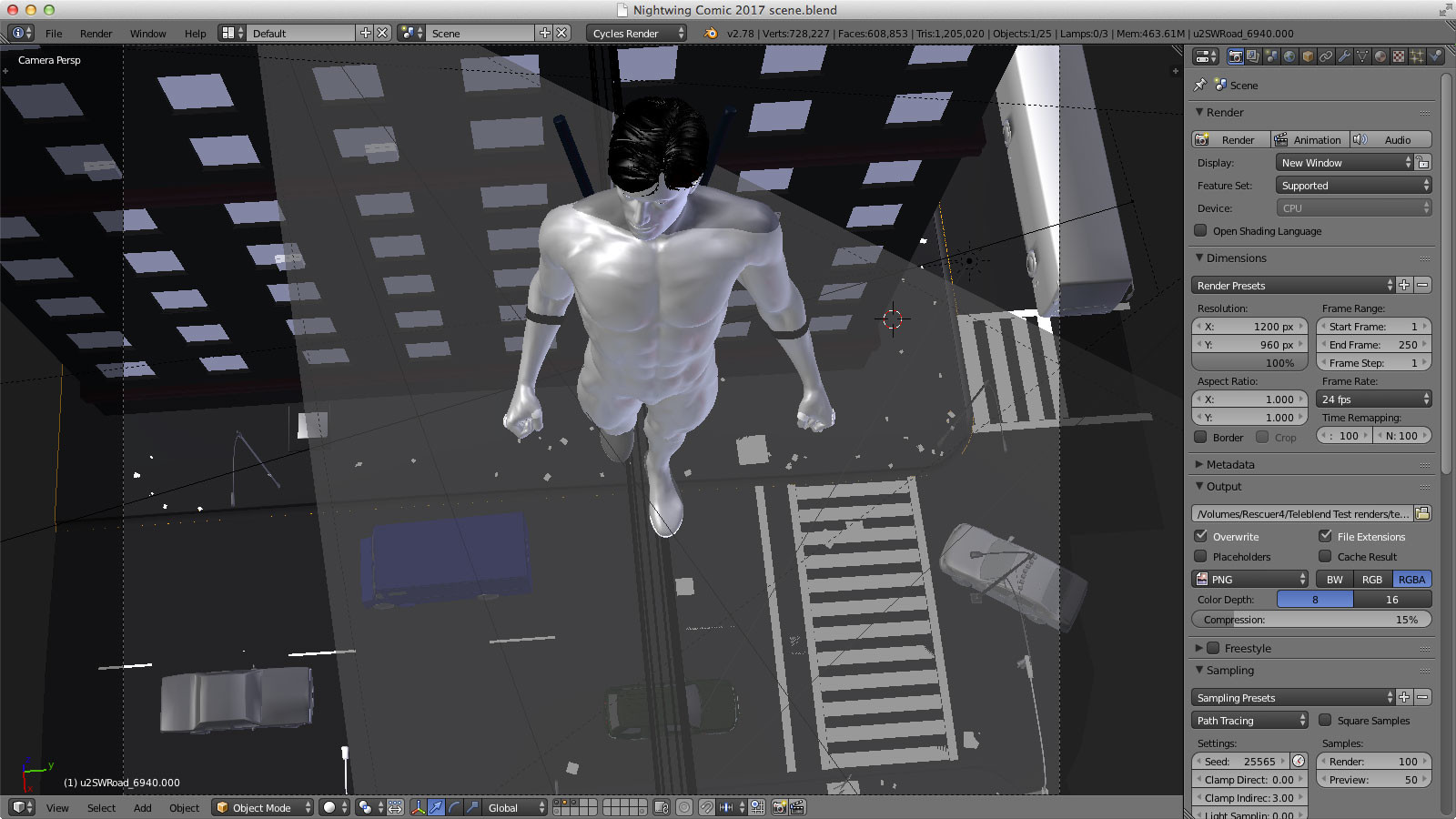Add a new scene with plus button
Image resolution: width=1456 pixels, height=819 pixels.
(545, 33)
